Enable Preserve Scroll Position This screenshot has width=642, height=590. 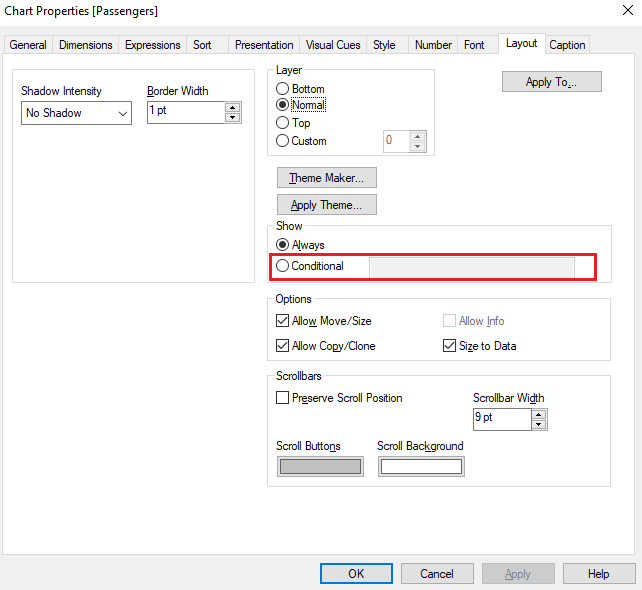pos(282,398)
